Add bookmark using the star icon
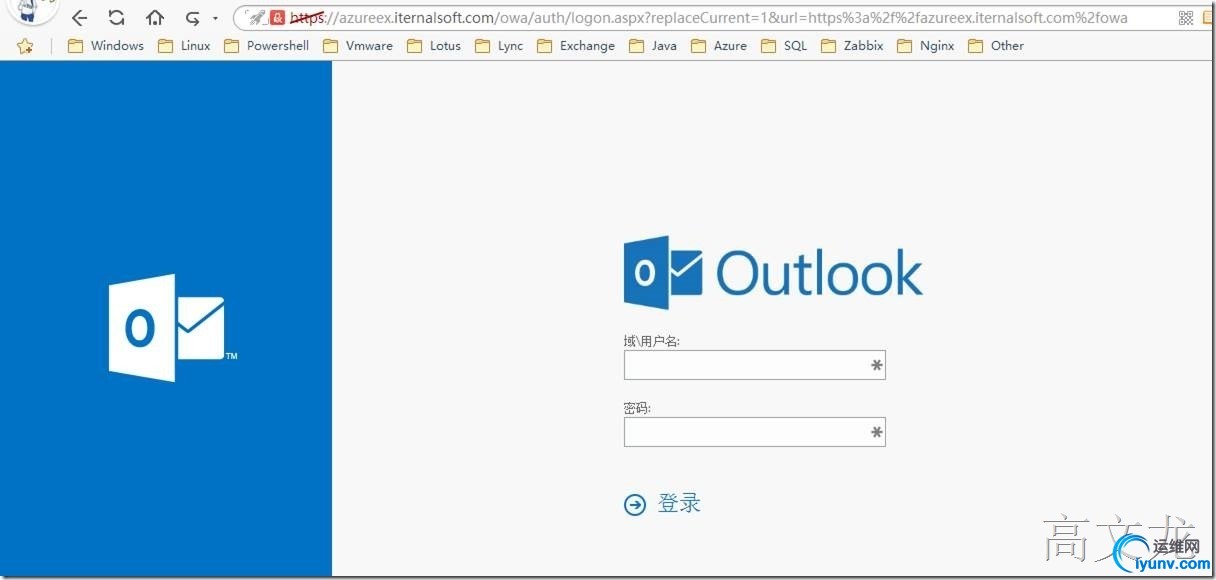1216x580 pixels. (25, 46)
